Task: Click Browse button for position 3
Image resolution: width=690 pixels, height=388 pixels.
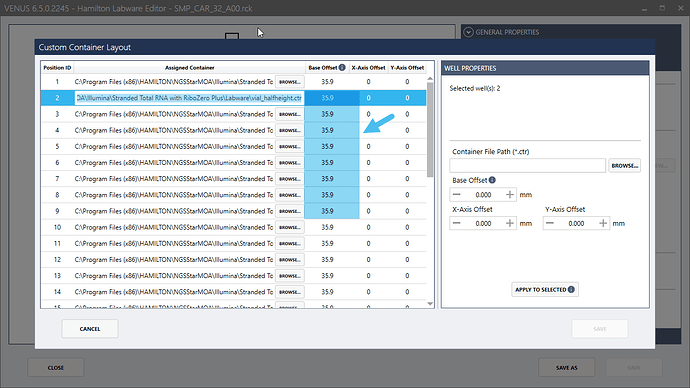Action: (x=290, y=114)
